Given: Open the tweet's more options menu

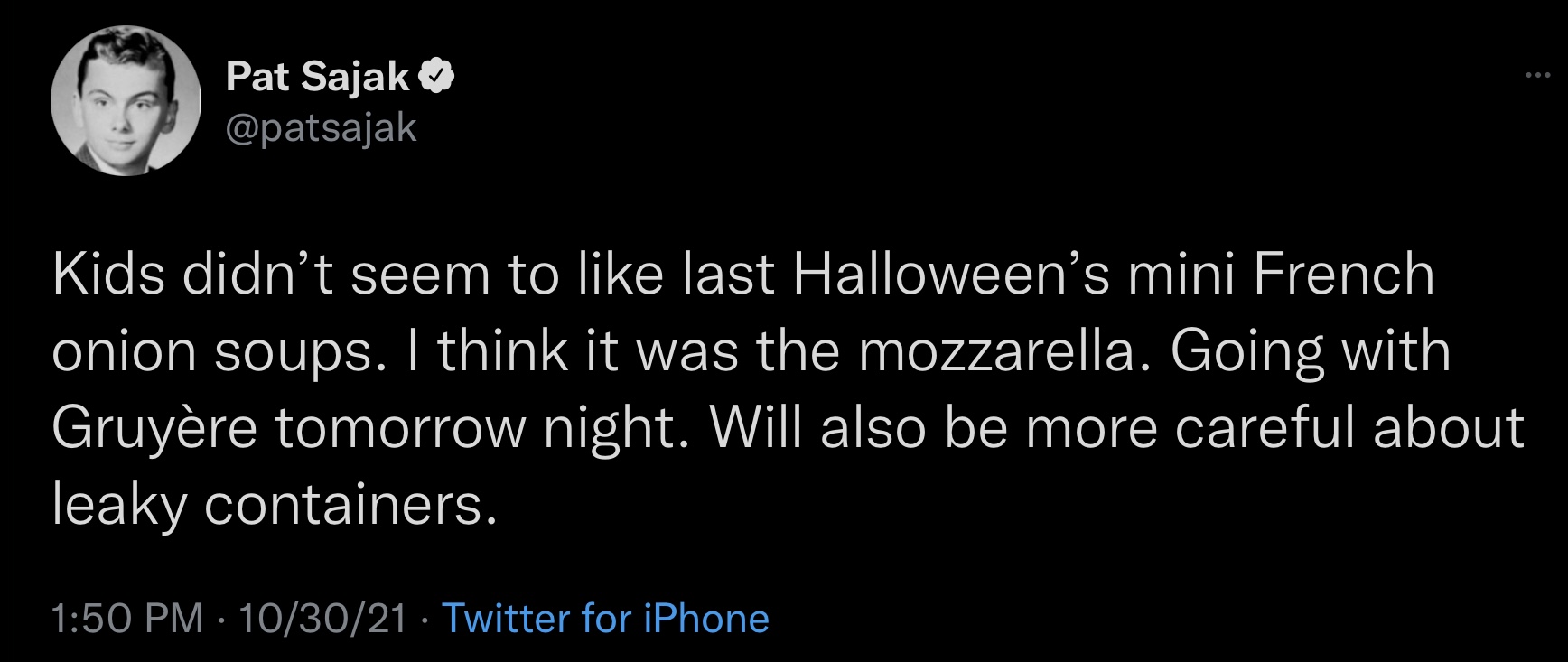Looking at the screenshot, I should (1536, 76).
